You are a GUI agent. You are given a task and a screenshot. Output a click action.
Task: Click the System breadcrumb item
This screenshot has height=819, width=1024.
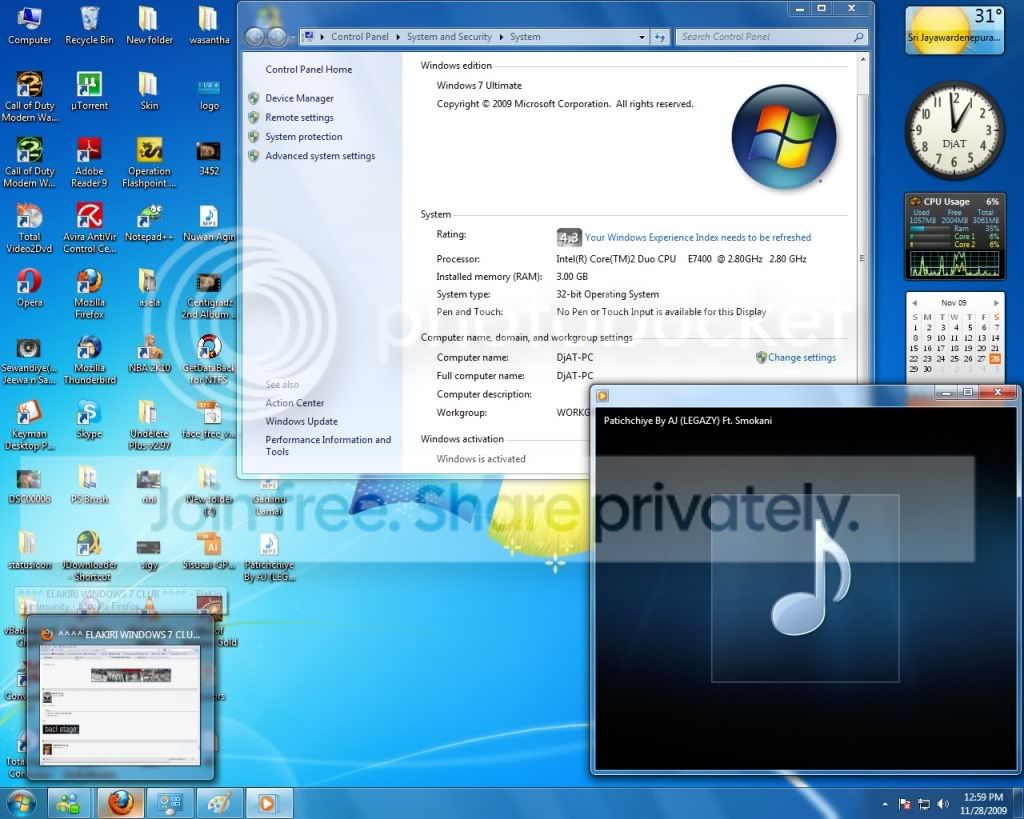click(525, 37)
